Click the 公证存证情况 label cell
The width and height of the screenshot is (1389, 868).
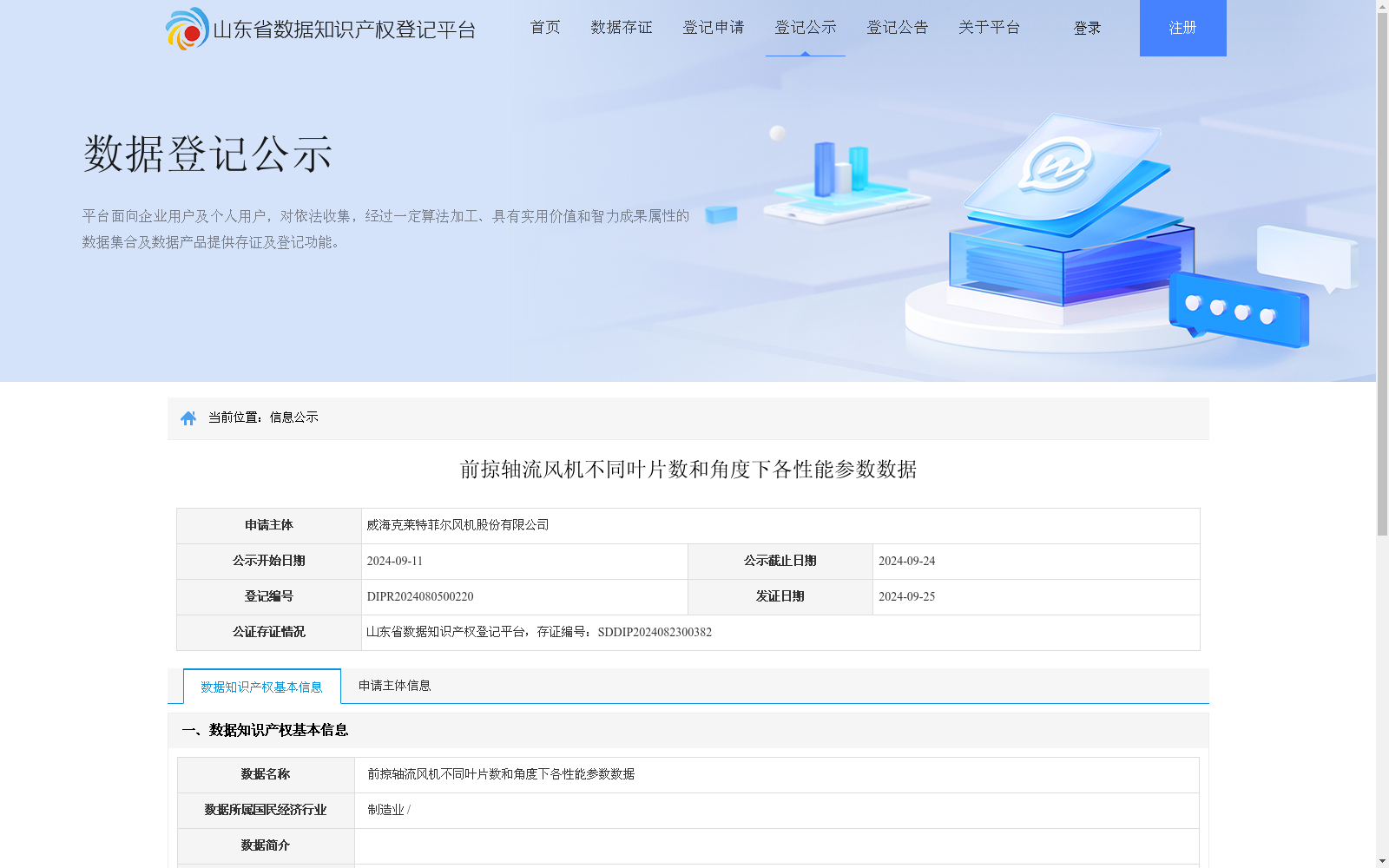tap(269, 633)
